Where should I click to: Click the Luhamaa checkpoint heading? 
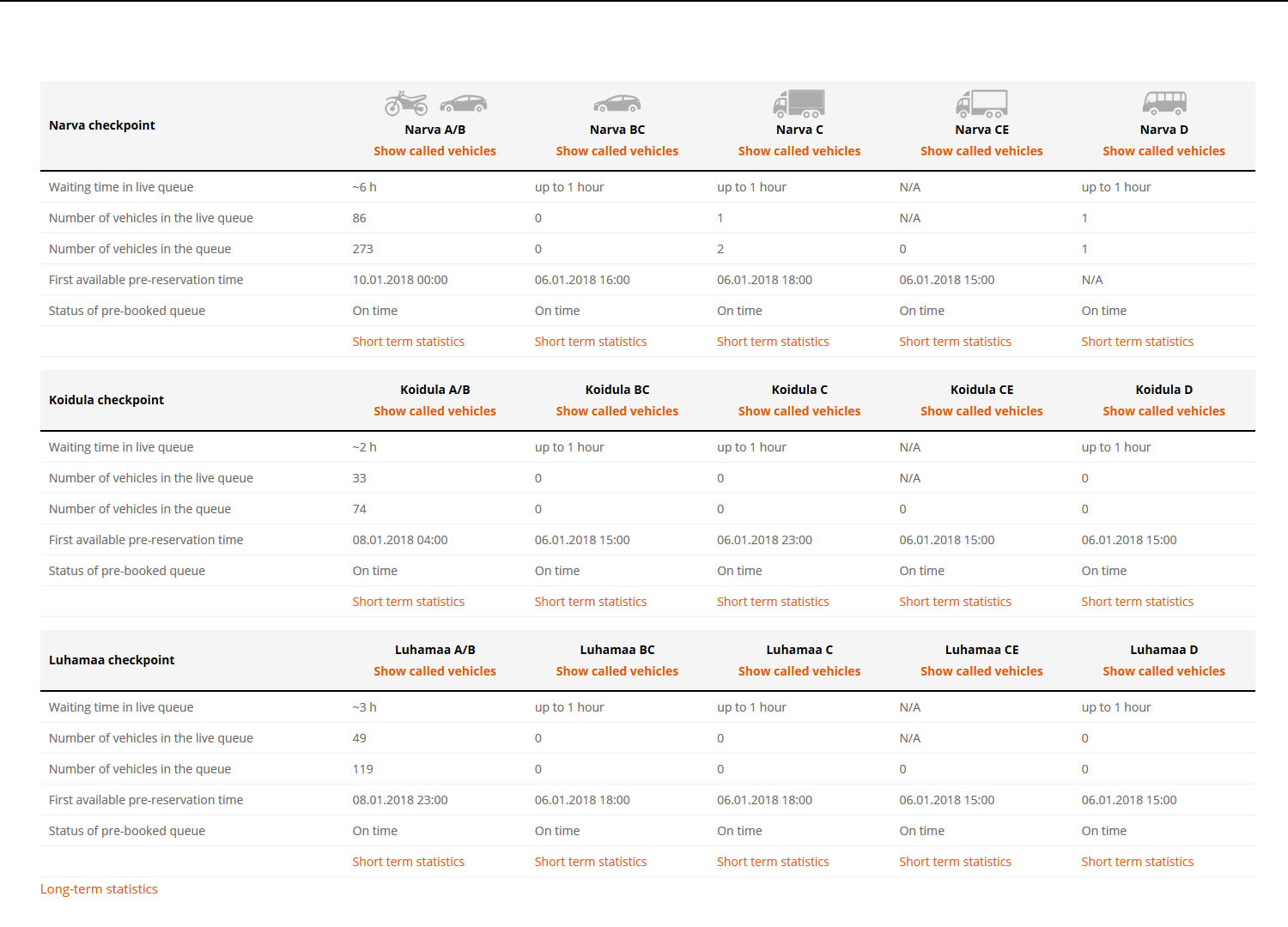click(112, 660)
